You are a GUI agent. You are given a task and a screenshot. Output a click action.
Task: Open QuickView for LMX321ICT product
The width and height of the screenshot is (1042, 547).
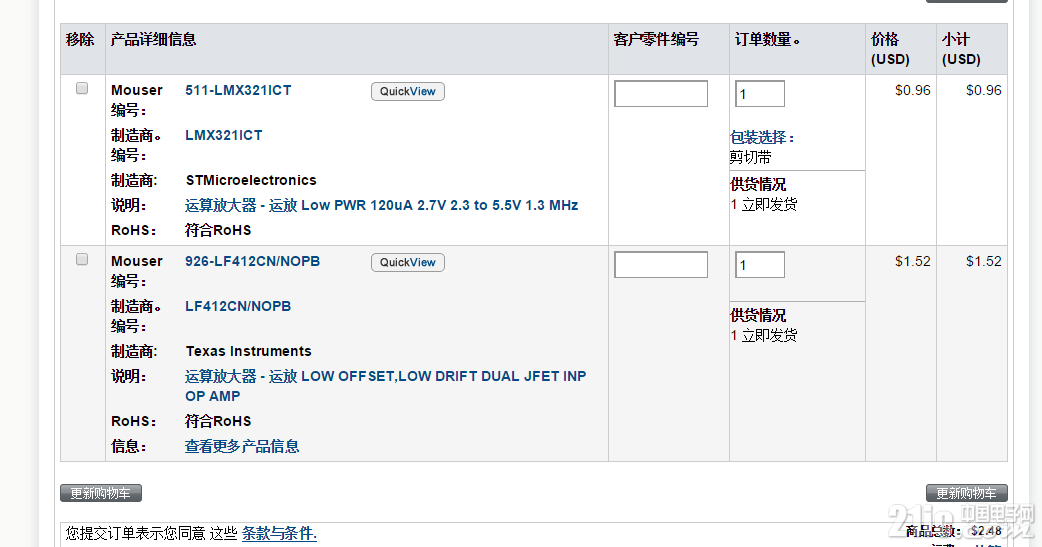click(x=408, y=92)
